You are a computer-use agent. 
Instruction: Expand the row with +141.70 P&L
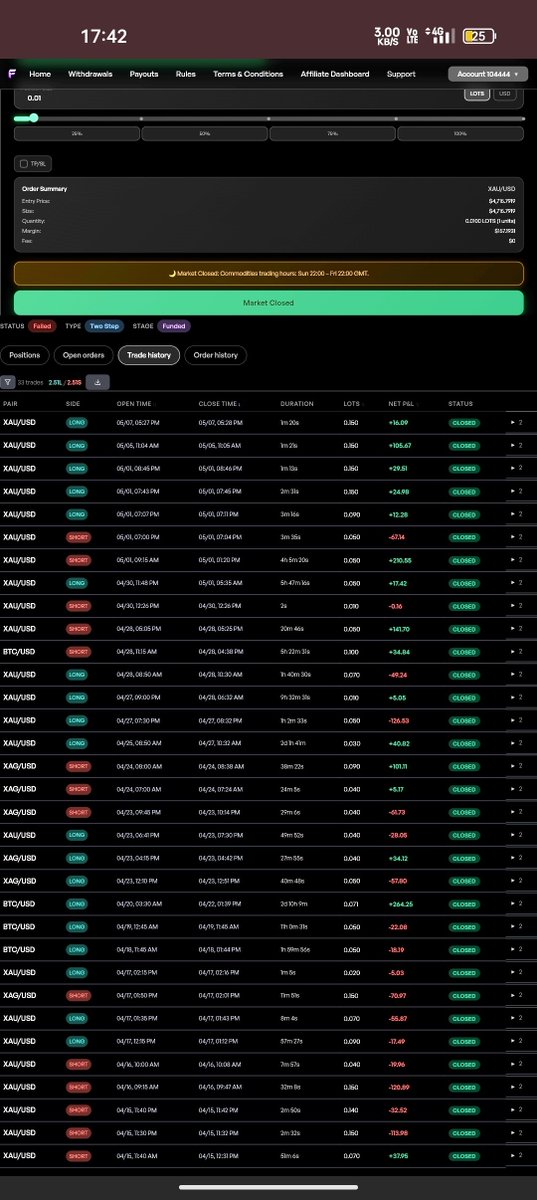[518, 628]
